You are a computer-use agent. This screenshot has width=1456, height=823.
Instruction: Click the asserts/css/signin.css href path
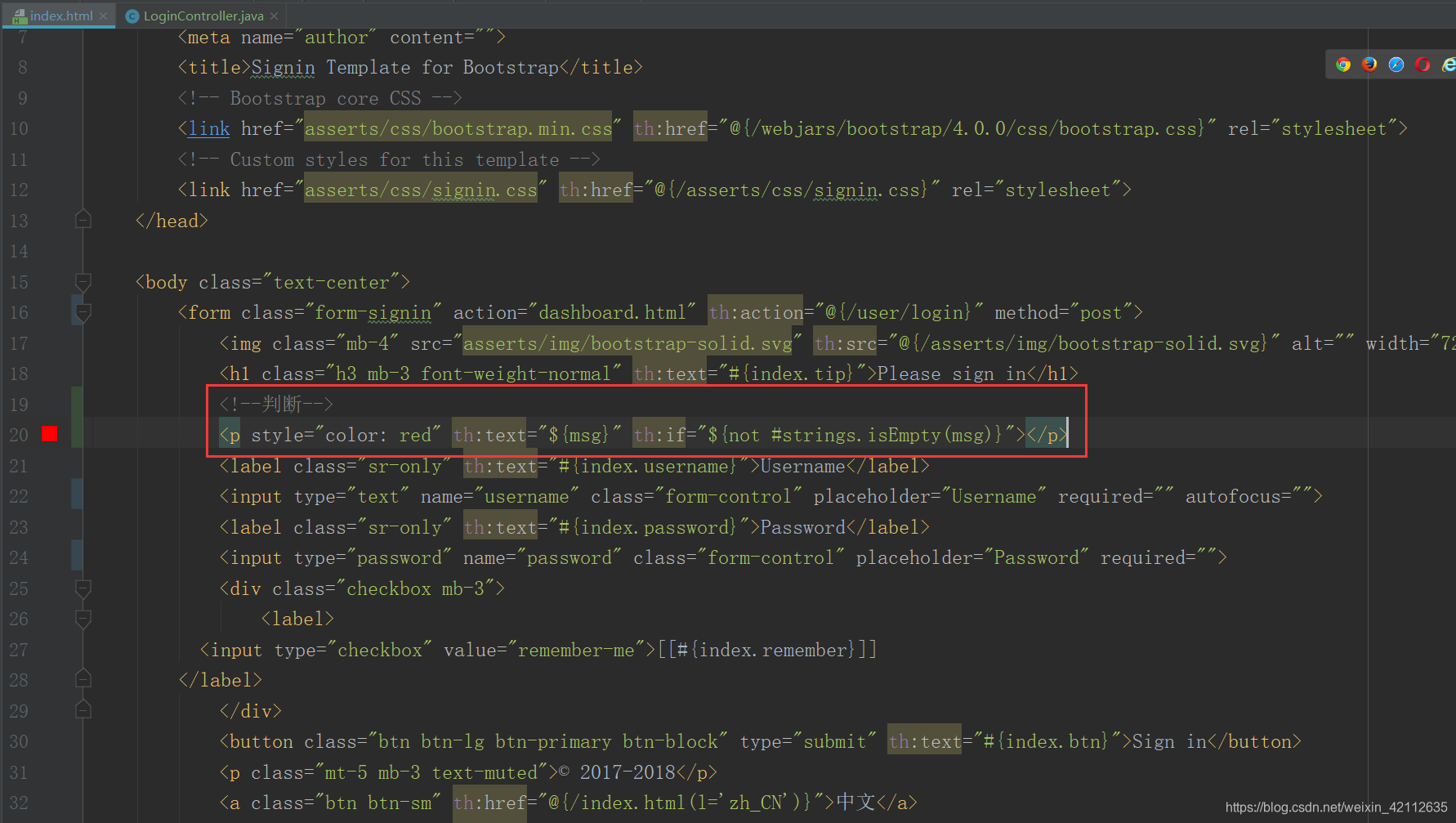pos(421,190)
